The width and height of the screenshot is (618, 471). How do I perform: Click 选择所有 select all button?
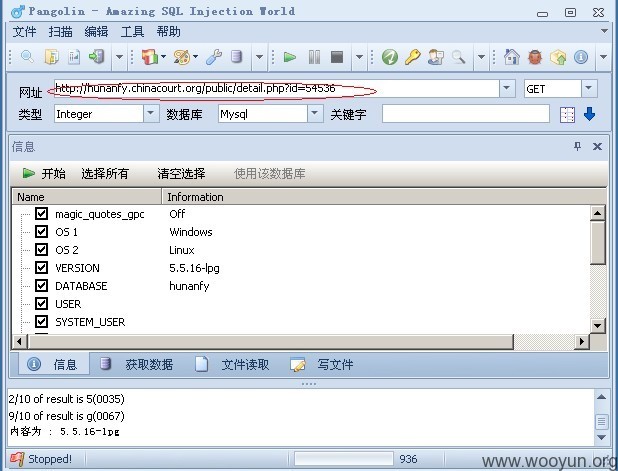pyautogui.click(x=105, y=173)
